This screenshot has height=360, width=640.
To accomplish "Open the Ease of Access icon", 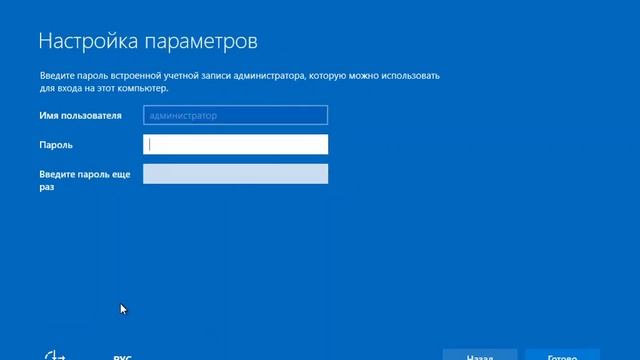I will tap(55, 356).
